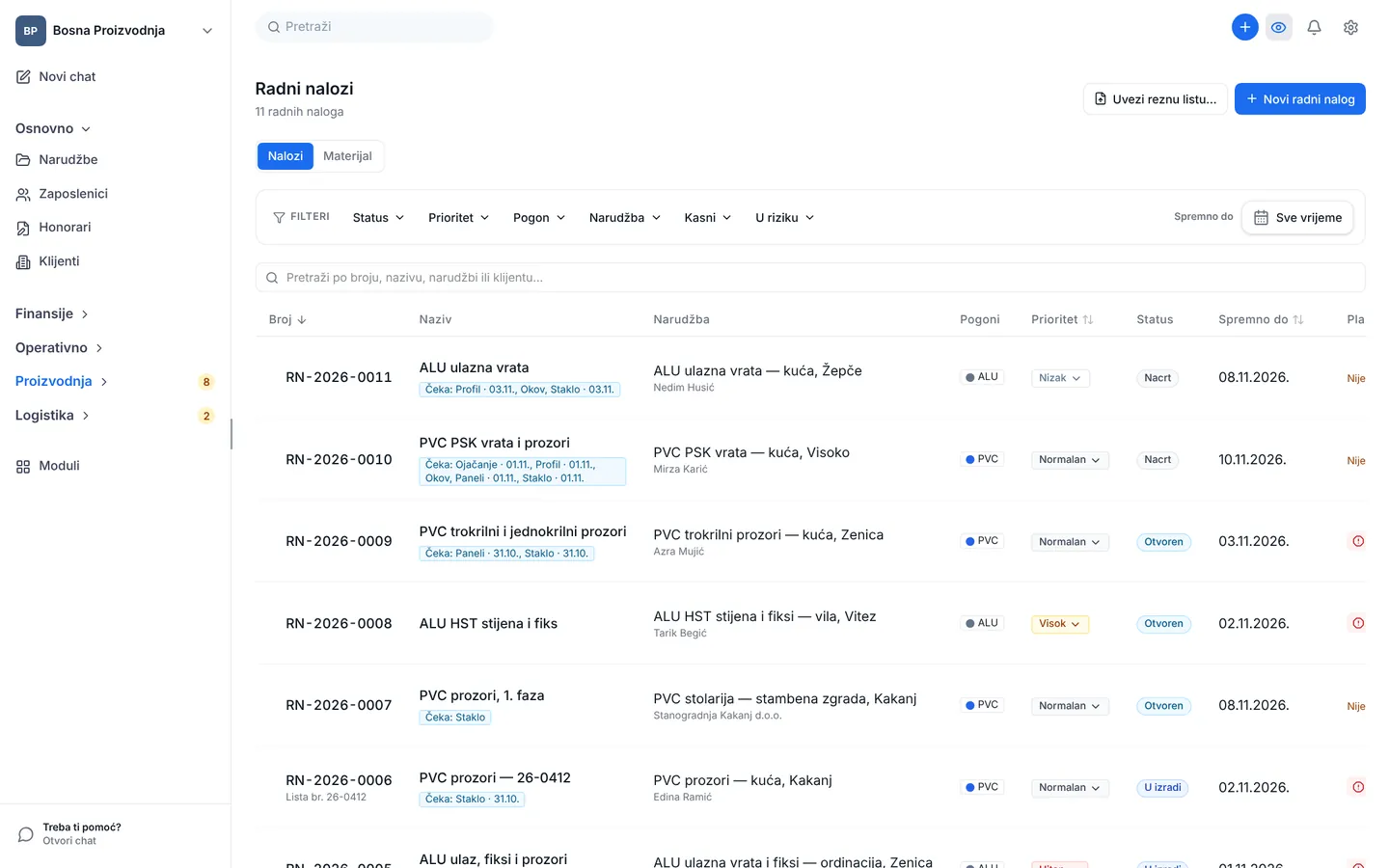Change Nizak priority for RN-2026-0011
1389x868 pixels.
1060,378
